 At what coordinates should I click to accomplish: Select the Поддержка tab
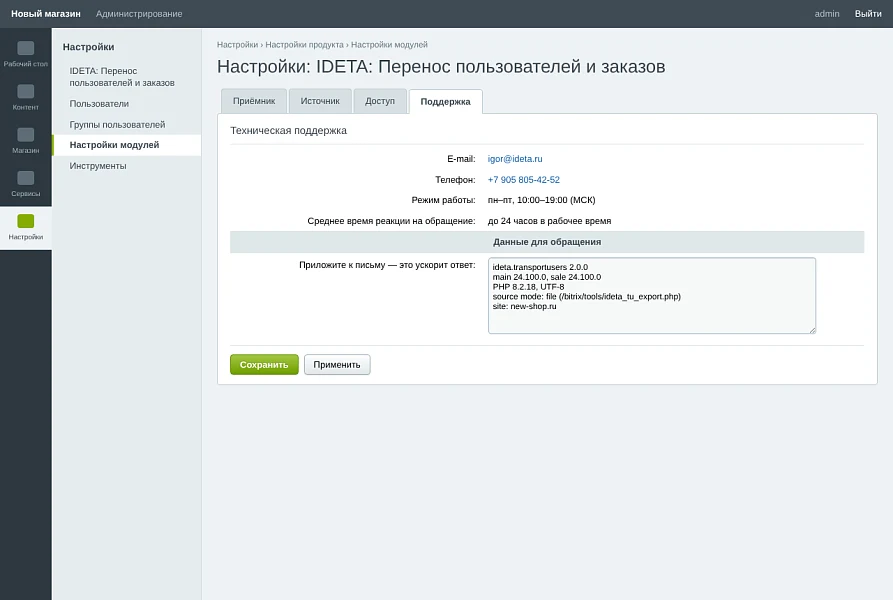(445, 102)
